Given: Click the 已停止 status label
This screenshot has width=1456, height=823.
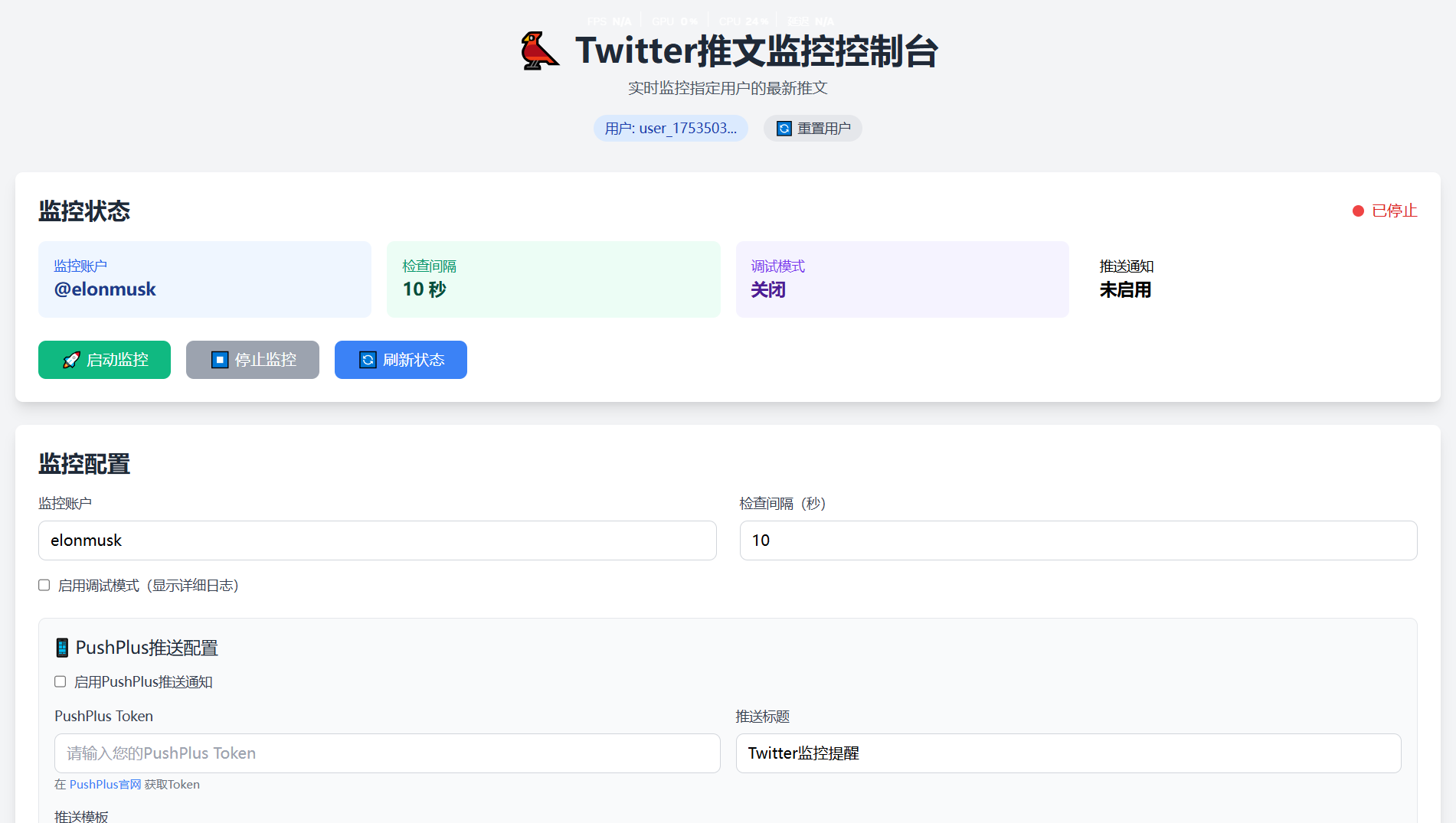Looking at the screenshot, I should click(x=1394, y=211).
